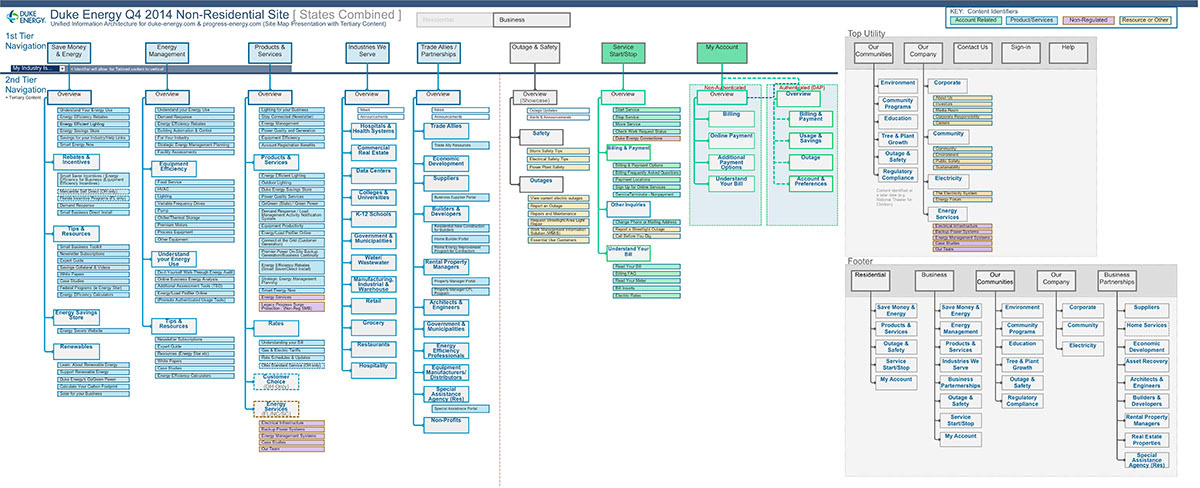Screen dimensions: 1200x488
Task: Select Additional Payment Options node
Action: [731, 161]
